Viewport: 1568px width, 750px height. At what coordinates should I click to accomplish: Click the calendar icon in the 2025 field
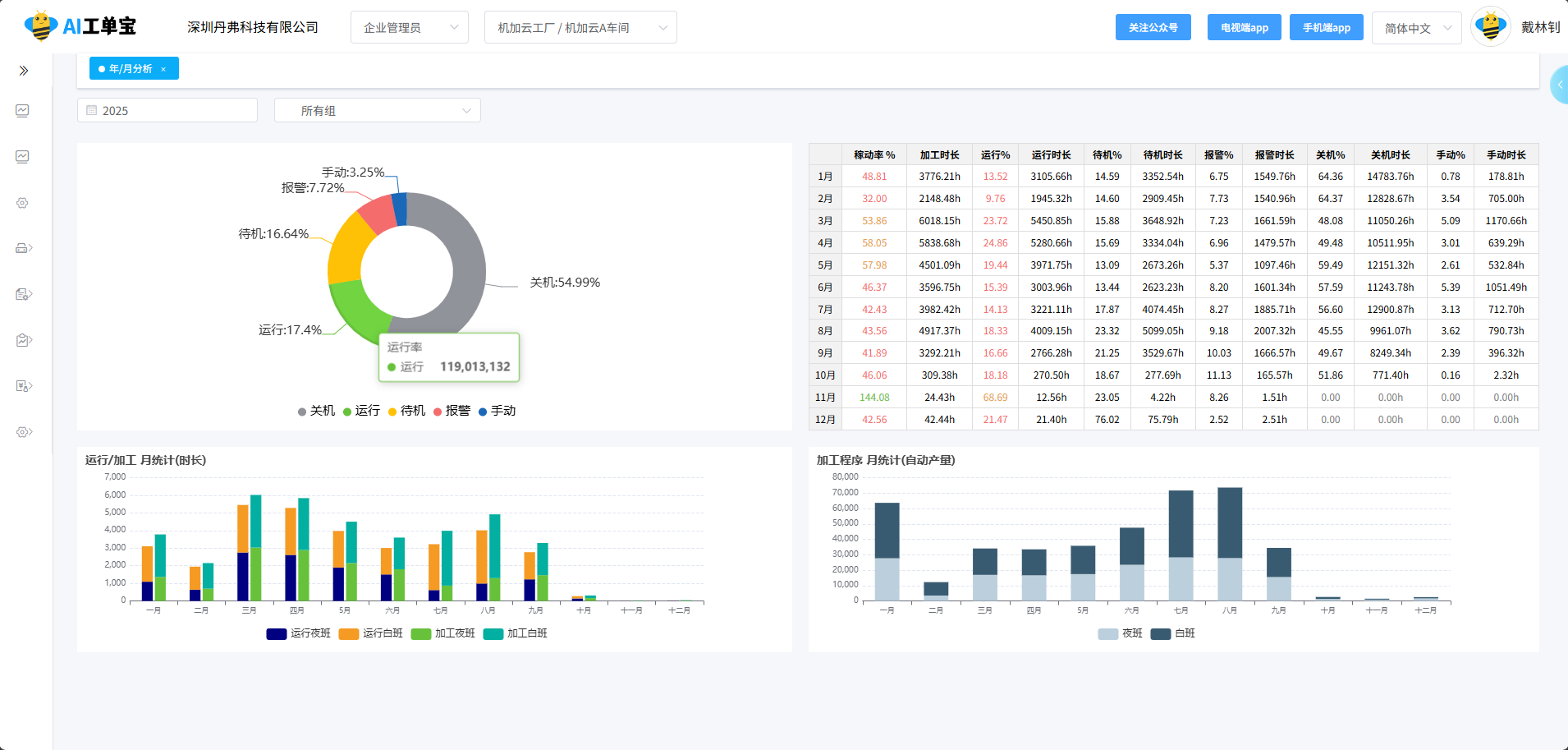92,111
